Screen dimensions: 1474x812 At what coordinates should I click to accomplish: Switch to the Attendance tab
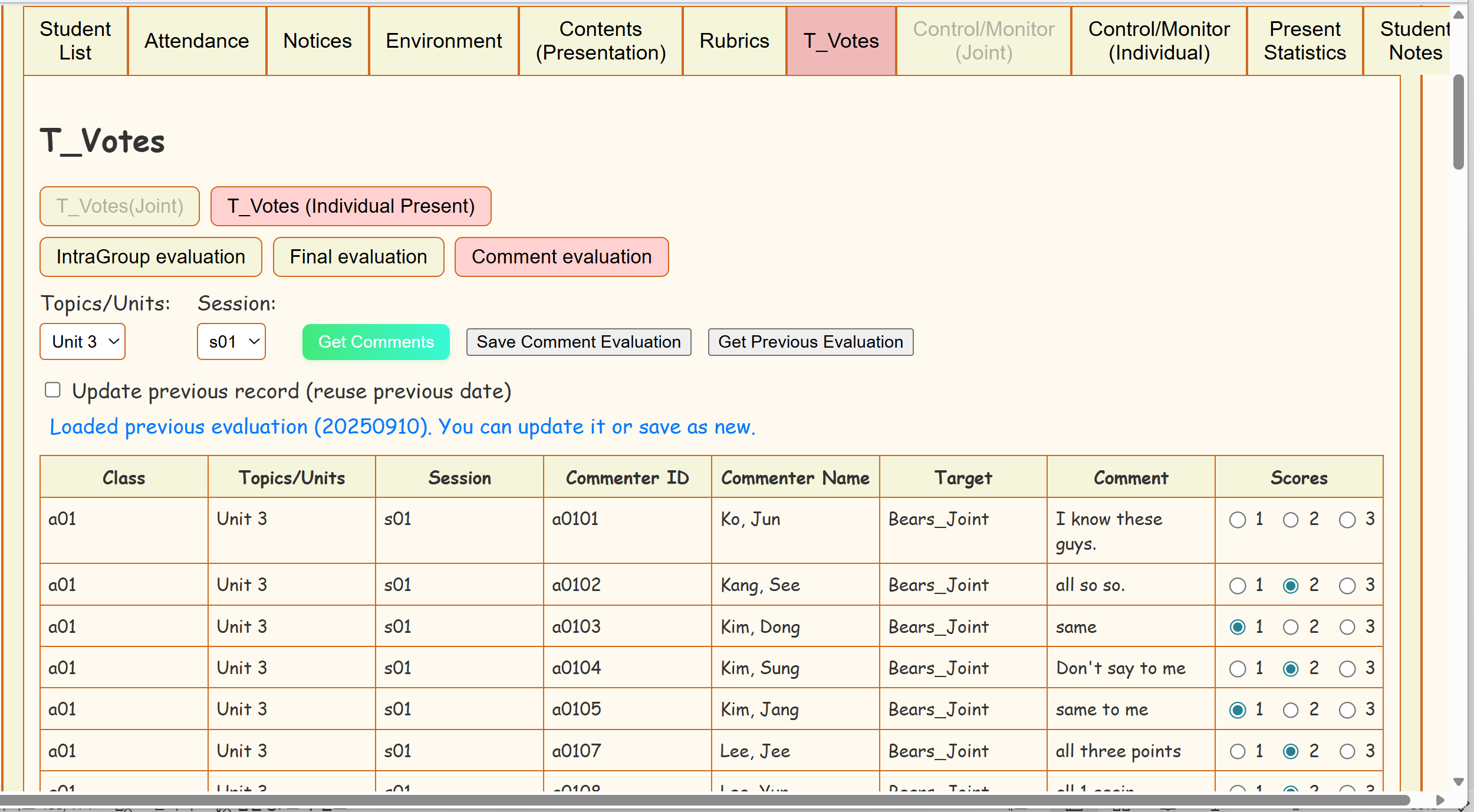pos(196,41)
